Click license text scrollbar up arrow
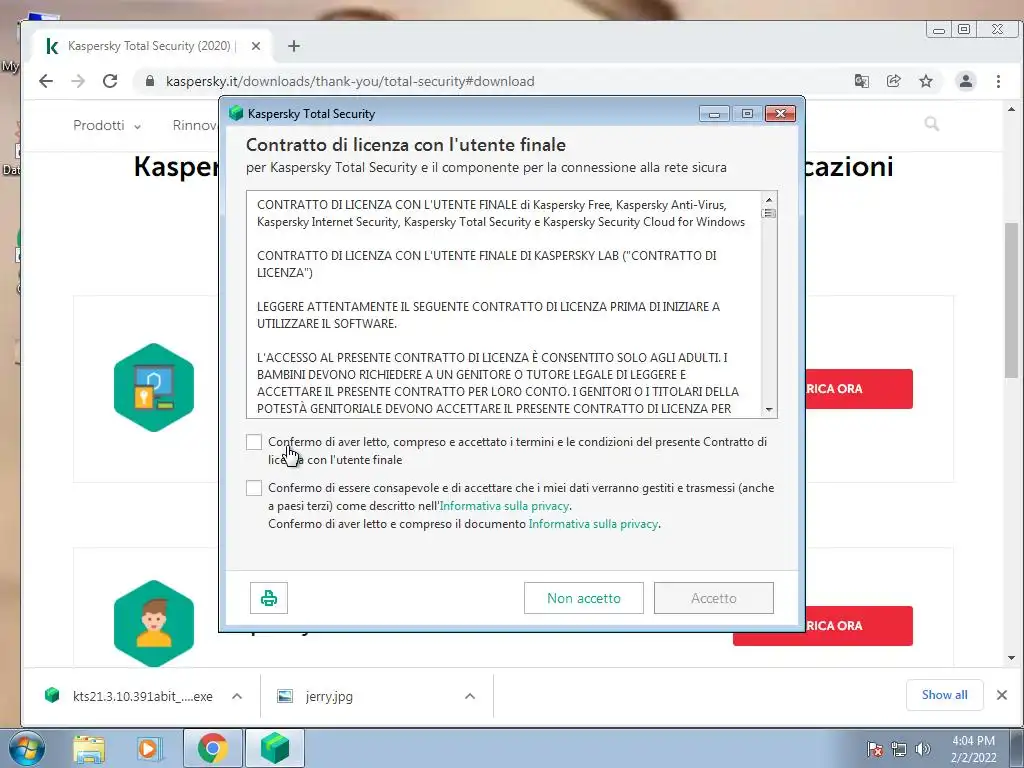The width and height of the screenshot is (1024, 768). point(769,199)
